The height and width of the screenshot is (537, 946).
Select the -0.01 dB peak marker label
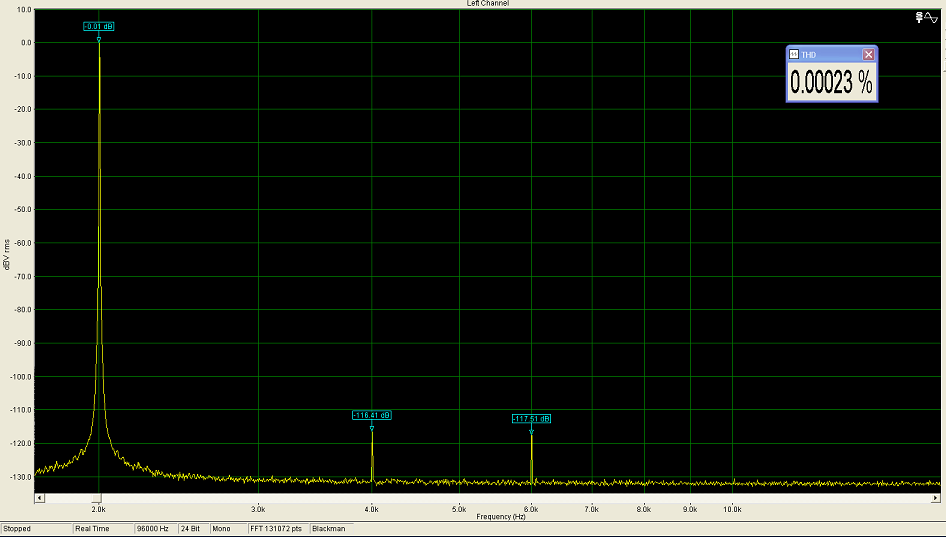pyautogui.click(x=99, y=27)
